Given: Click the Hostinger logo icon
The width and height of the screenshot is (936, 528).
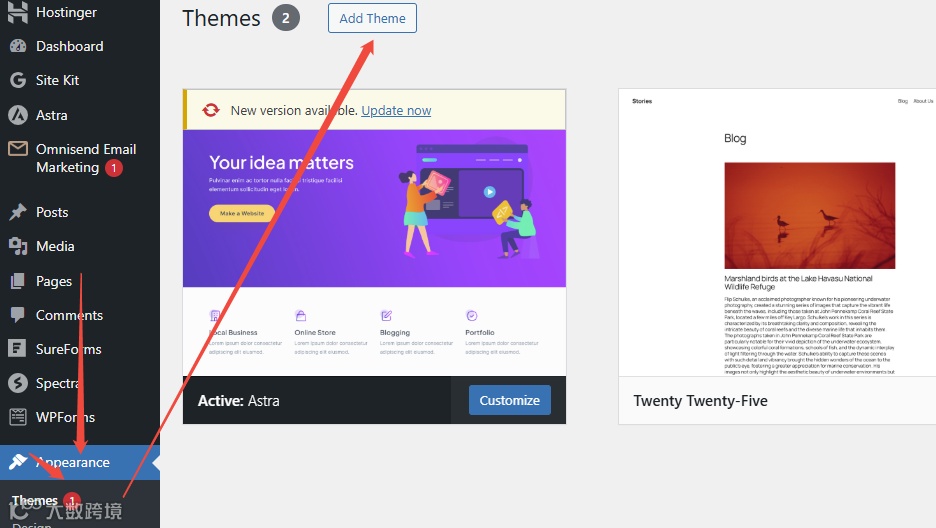Looking at the screenshot, I should point(18,12).
